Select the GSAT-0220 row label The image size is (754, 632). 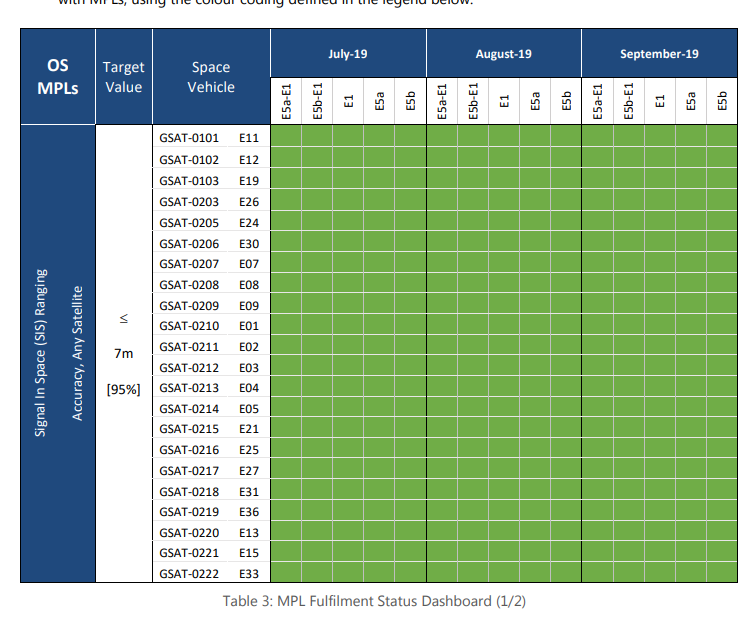(x=189, y=533)
